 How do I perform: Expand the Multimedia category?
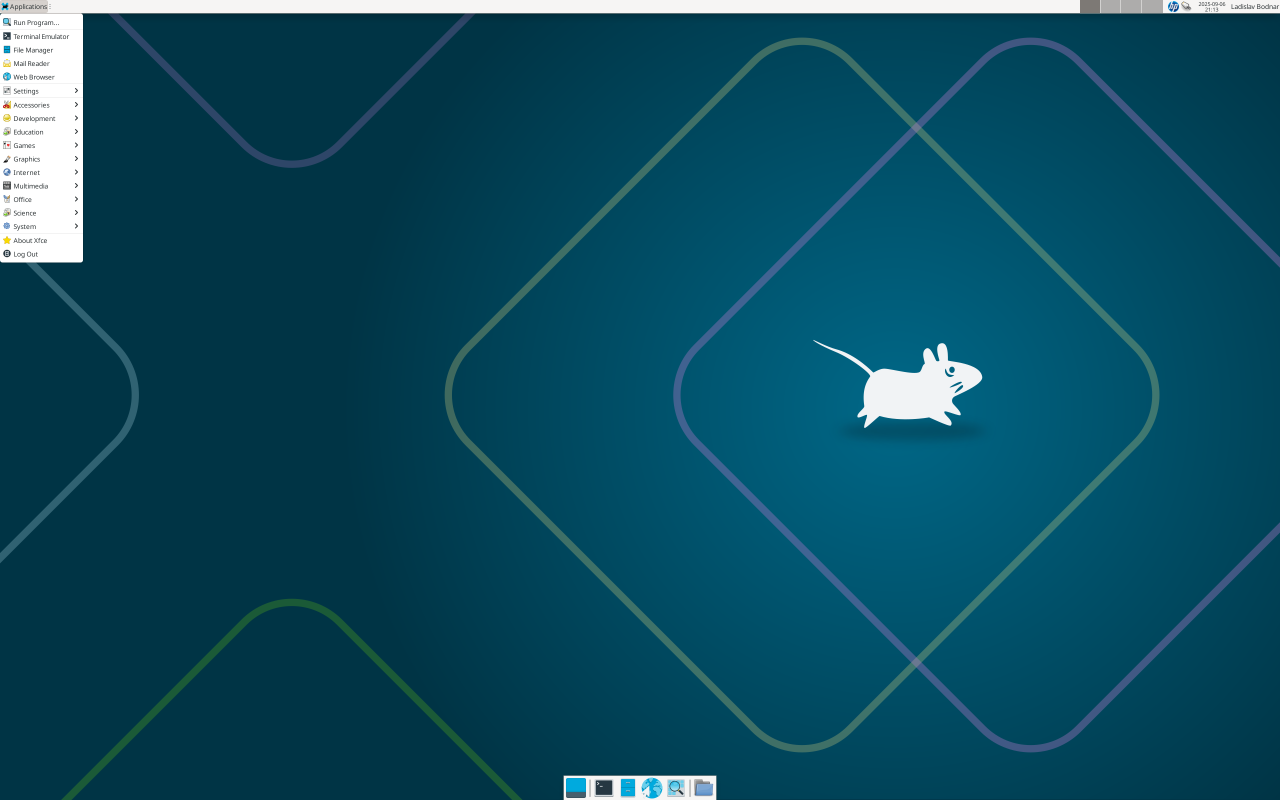41,186
